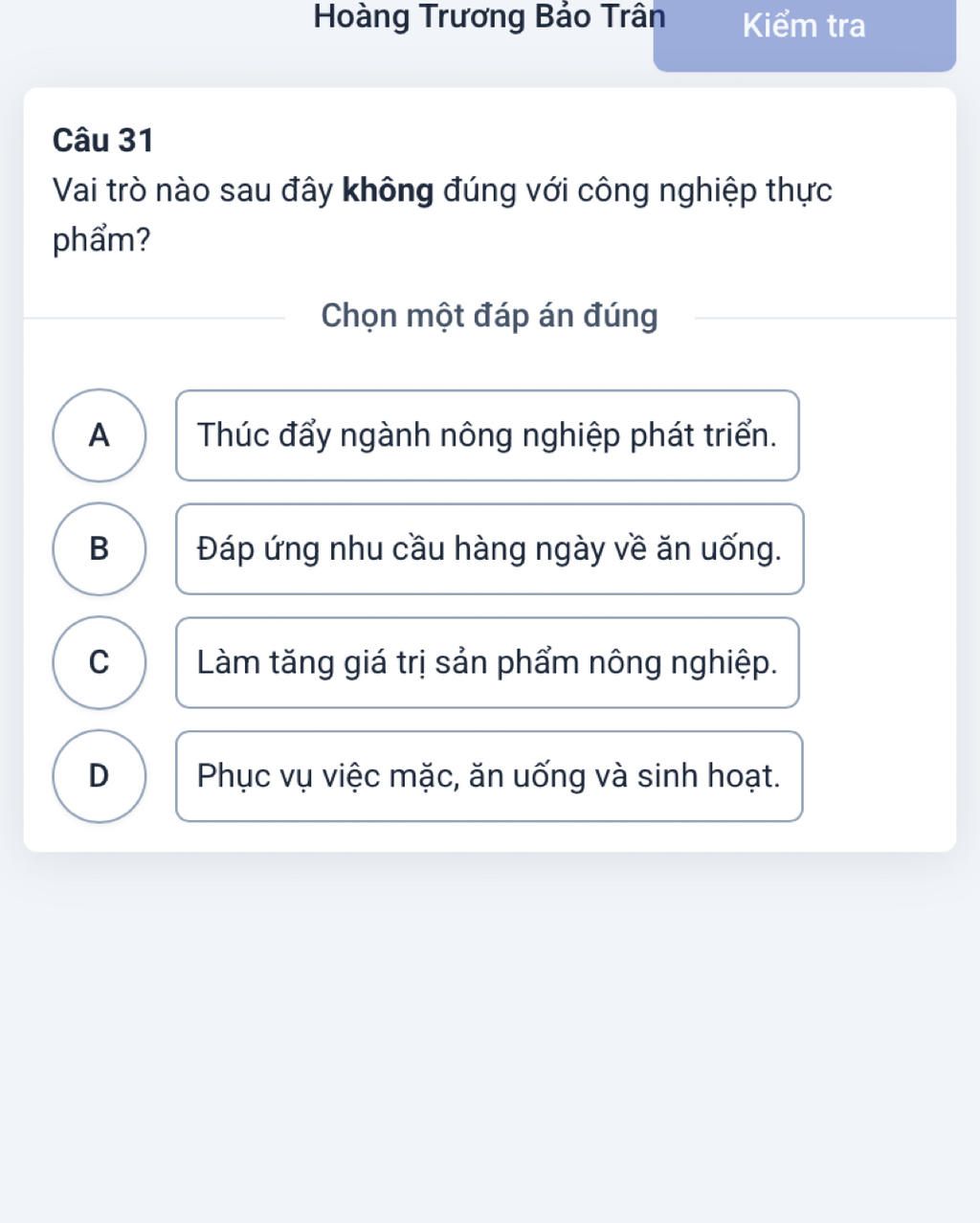Click the user name Hoàng Trương Bảo Trân
This screenshot has width=980, height=1223.
point(489,17)
